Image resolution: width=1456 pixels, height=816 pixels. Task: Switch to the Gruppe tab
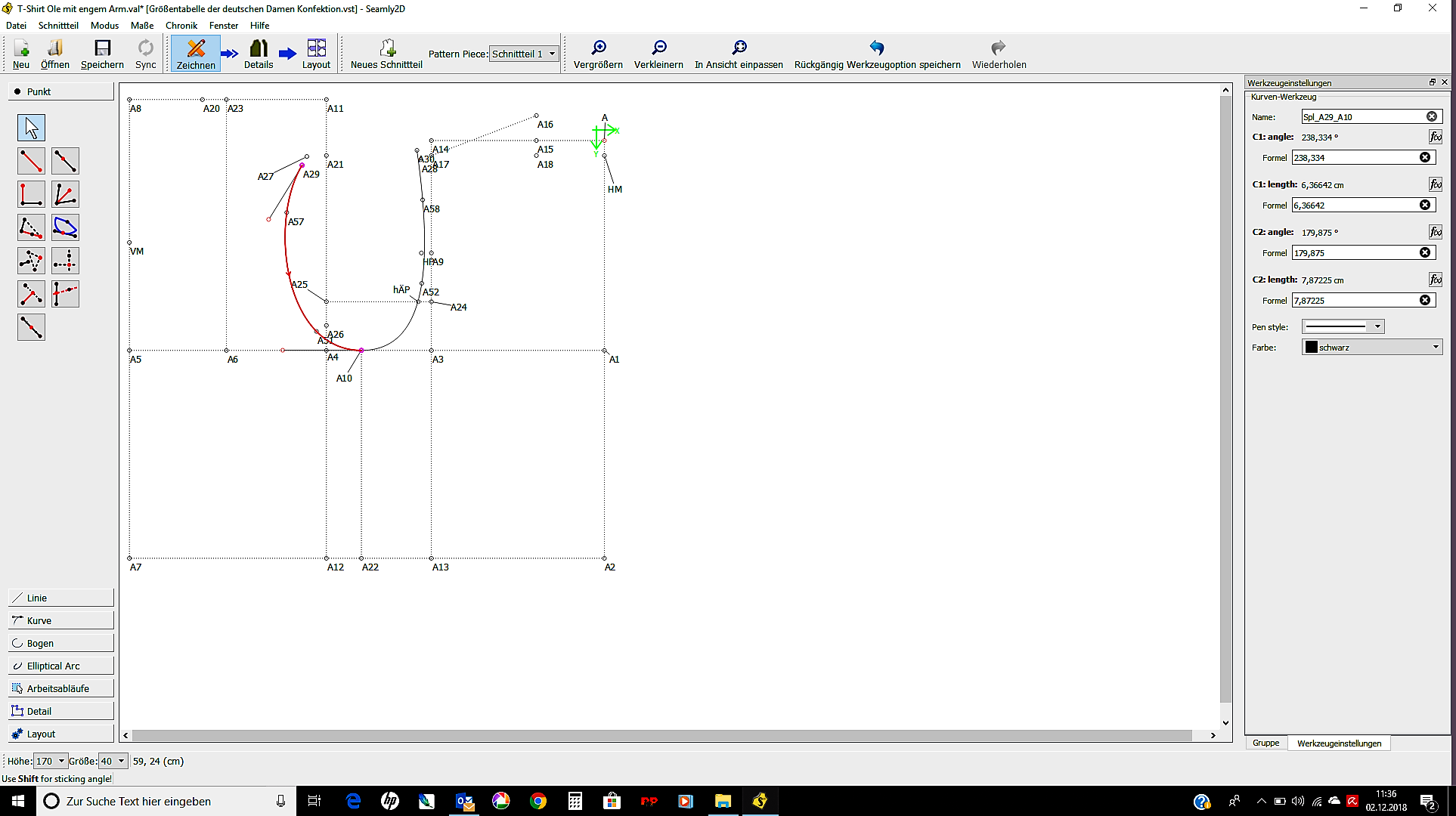coord(1265,743)
